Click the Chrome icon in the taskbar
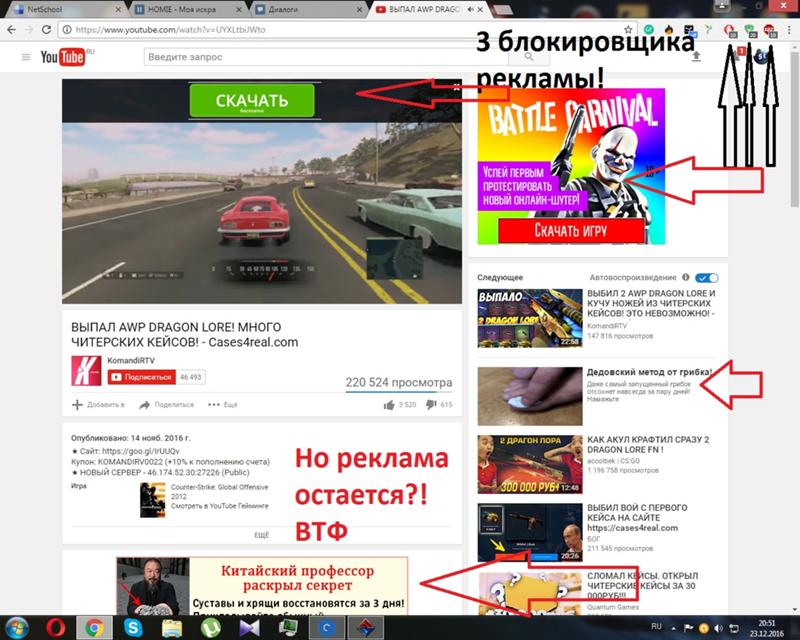The width and height of the screenshot is (800, 640). (94, 627)
